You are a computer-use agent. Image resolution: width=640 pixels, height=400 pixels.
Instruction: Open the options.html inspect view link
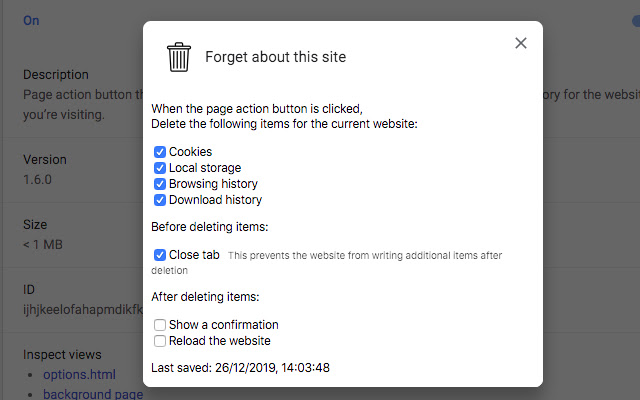coord(79,375)
